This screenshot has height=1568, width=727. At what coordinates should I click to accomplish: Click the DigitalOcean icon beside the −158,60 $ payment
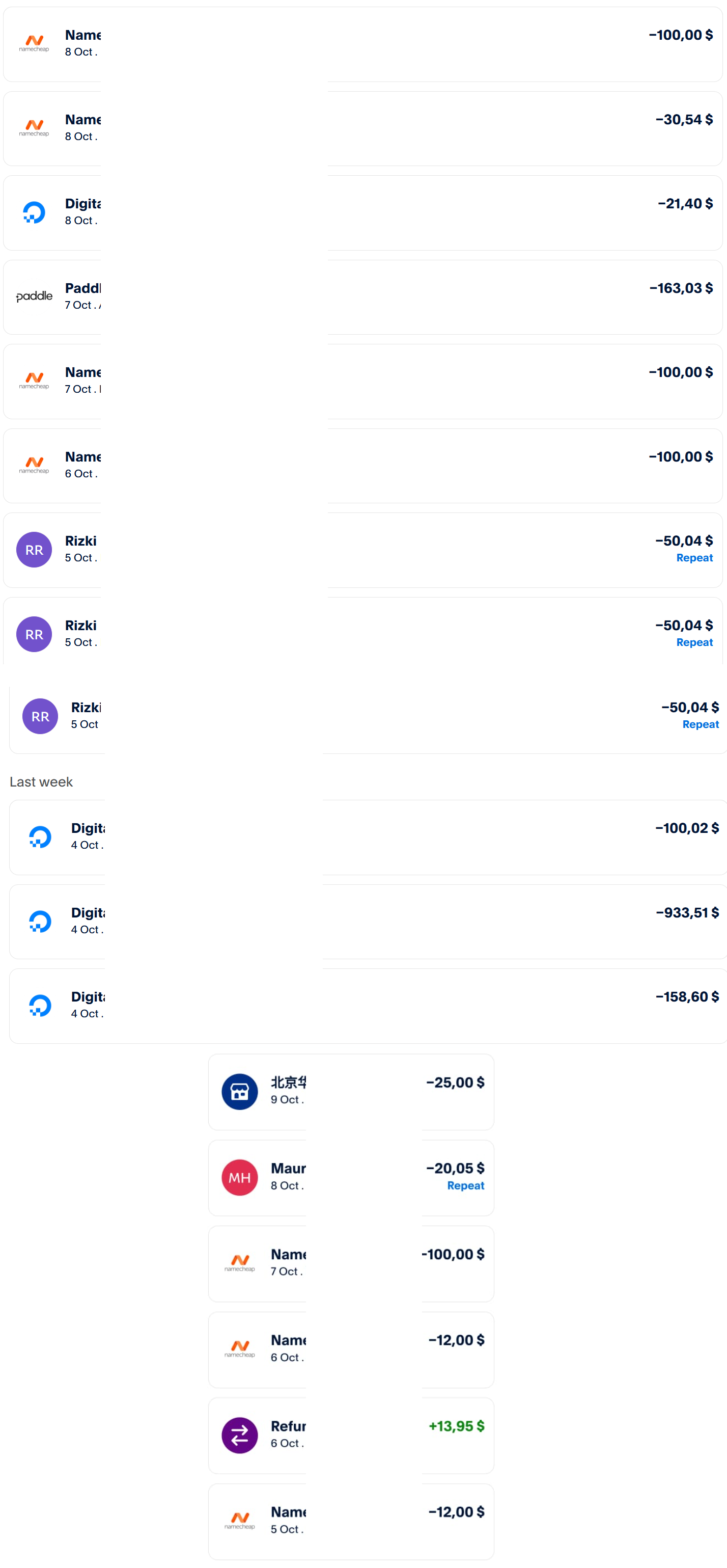pos(40,1005)
